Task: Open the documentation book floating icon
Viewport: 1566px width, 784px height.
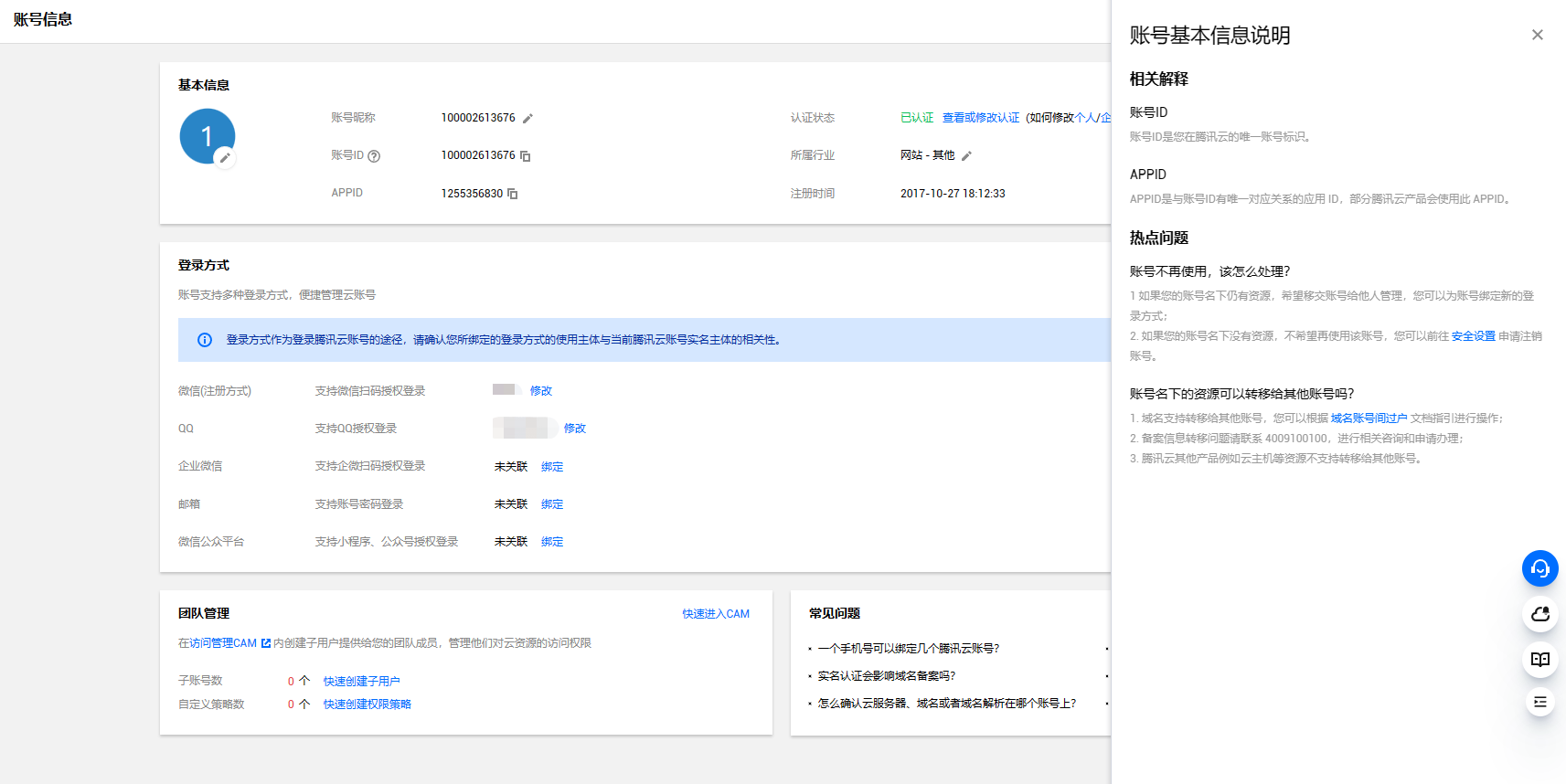Action: 1539,659
